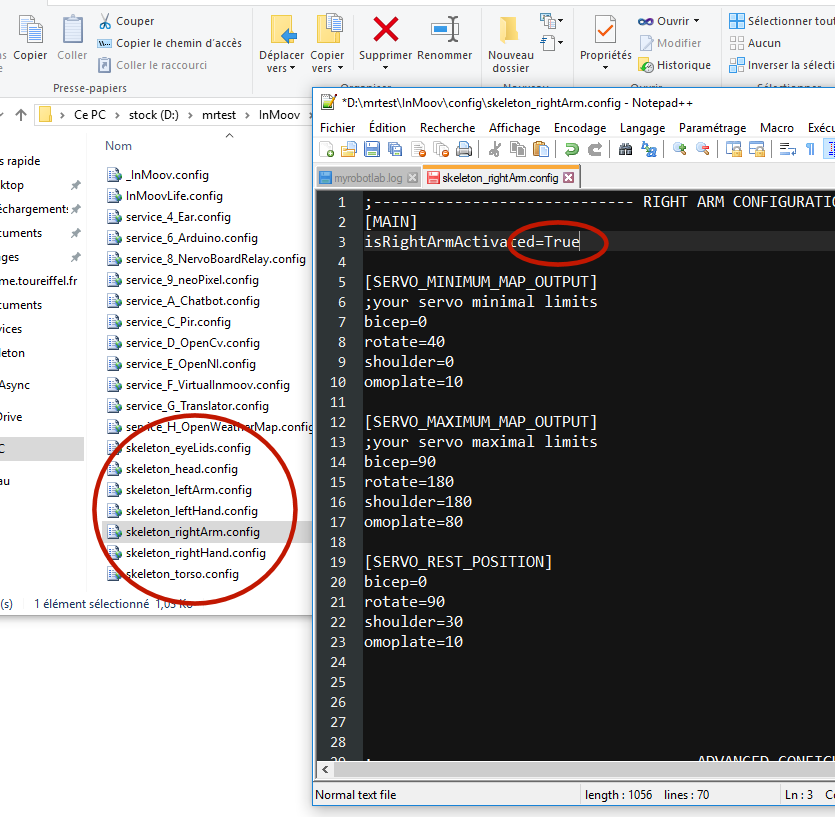
Task: Click the horizontal scrollbar left arrow in Notepad++
Action: click(x=325, y=769)
